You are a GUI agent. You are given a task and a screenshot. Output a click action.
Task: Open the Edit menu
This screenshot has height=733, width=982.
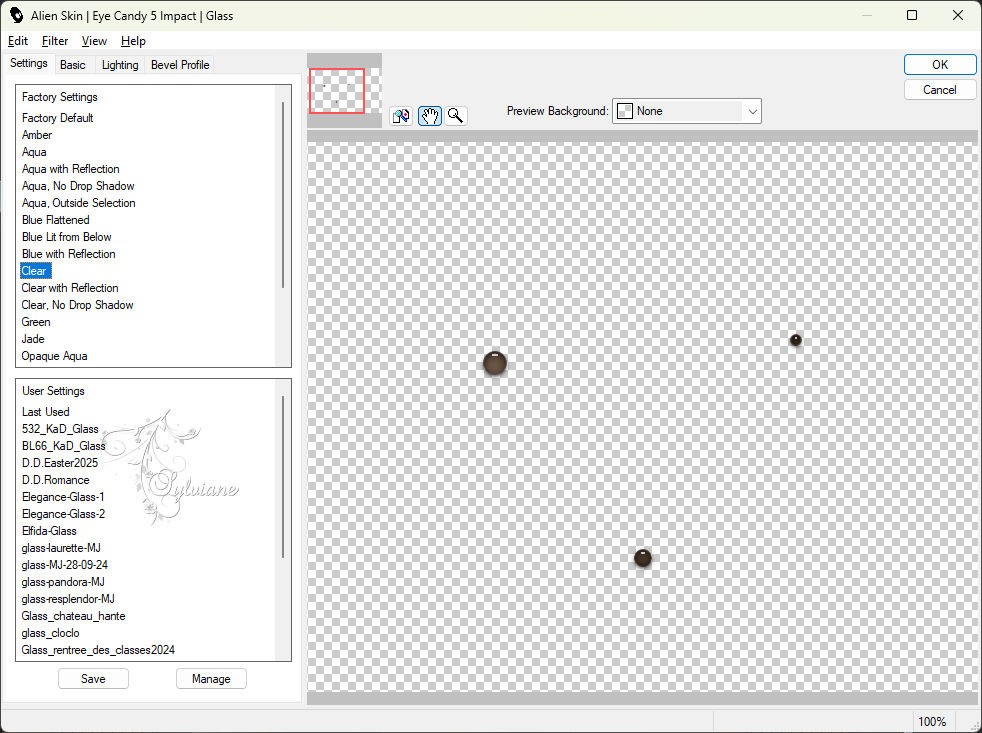click(18, 41)
